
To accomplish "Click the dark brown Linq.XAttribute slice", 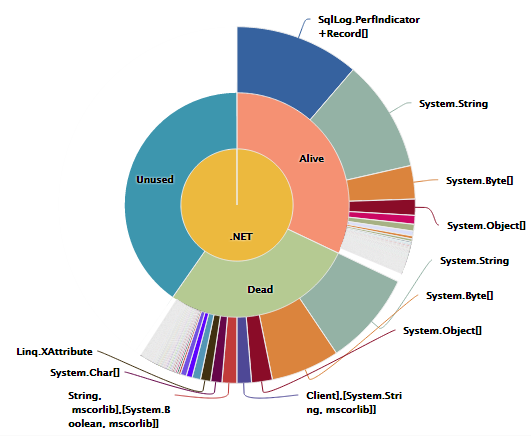I will 209,347.
